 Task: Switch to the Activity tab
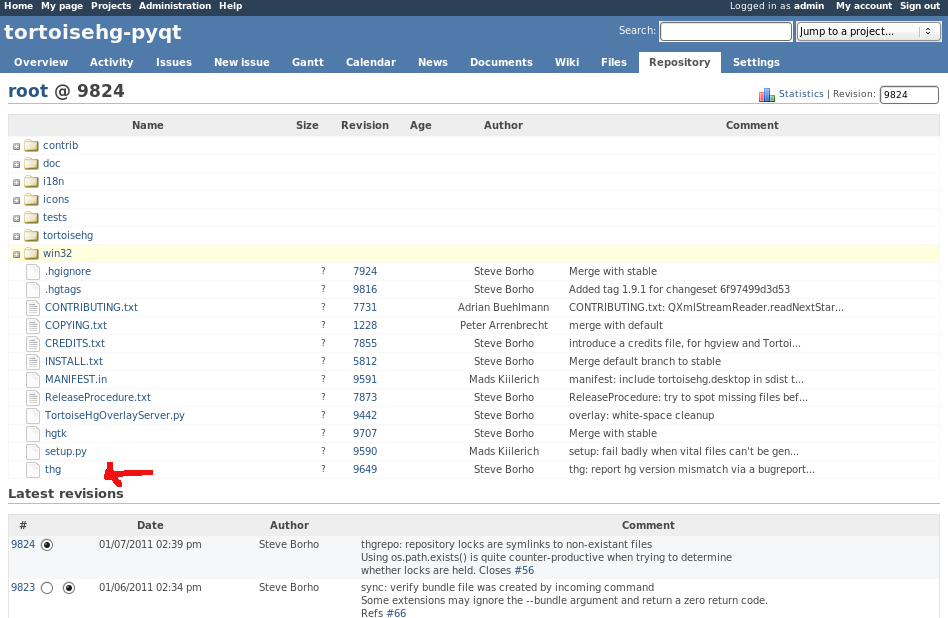tap(111, 62)
